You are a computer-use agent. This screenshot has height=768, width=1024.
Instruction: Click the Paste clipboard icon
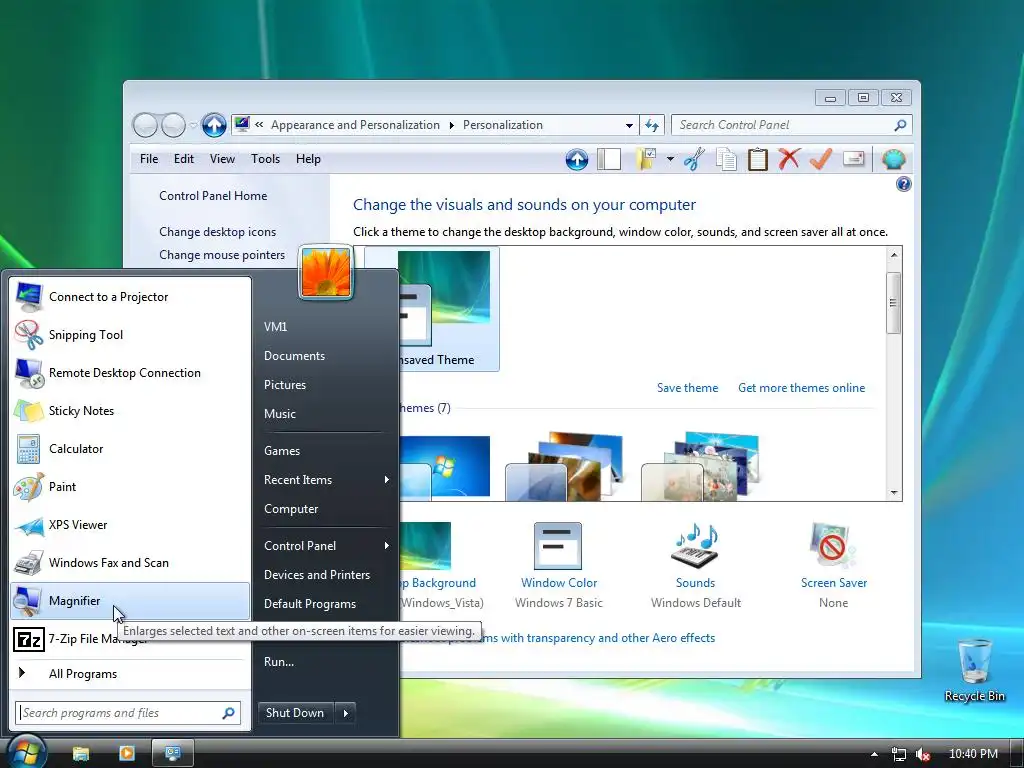point(757,159)
